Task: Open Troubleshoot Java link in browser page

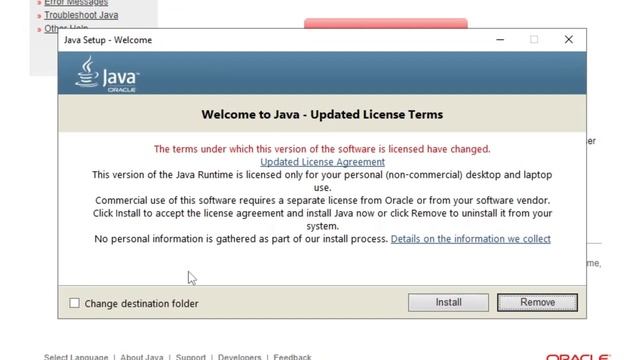Action: point(81,15)
